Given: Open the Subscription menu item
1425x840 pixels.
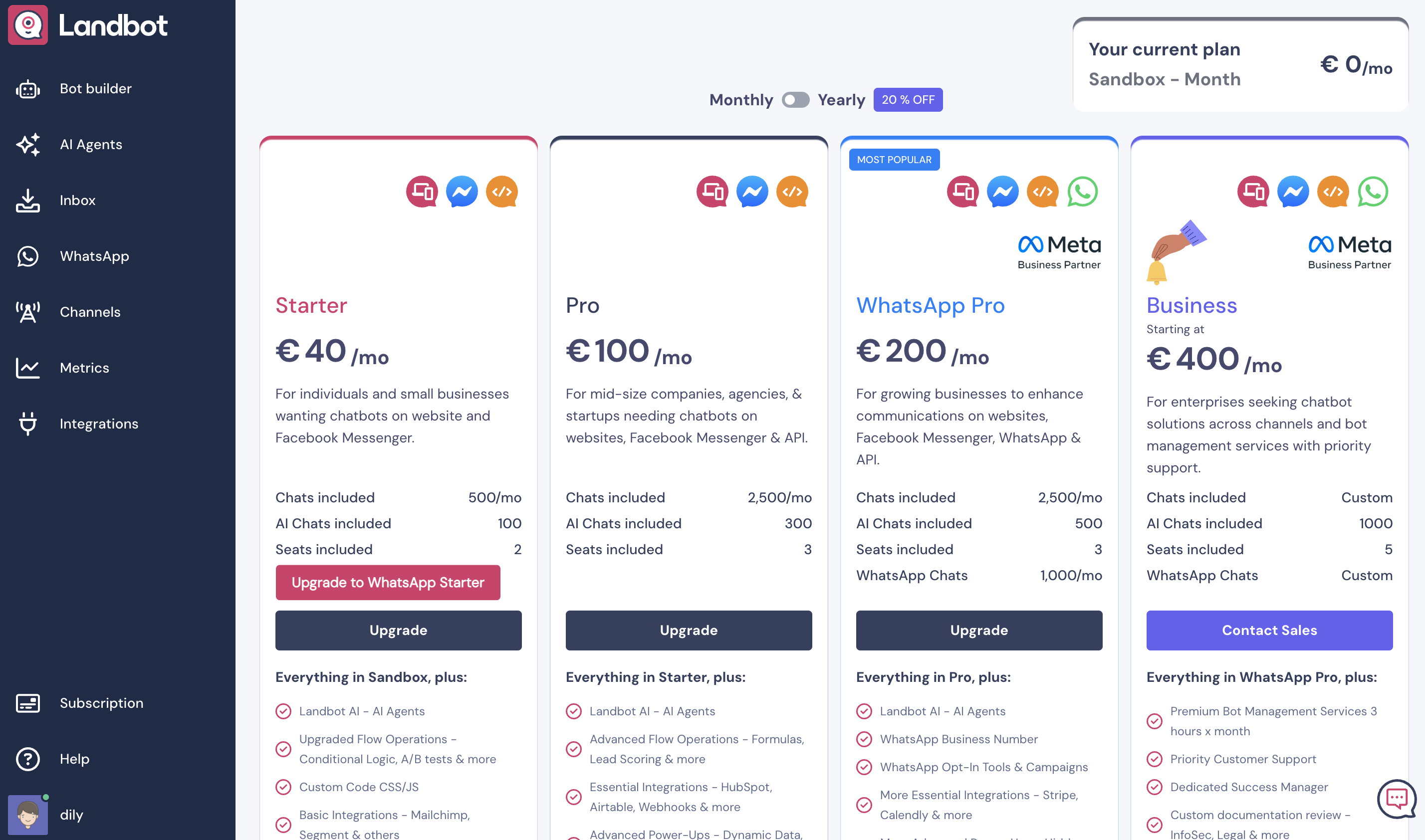Looking at the screenshot, I should (x=101, y=703).
